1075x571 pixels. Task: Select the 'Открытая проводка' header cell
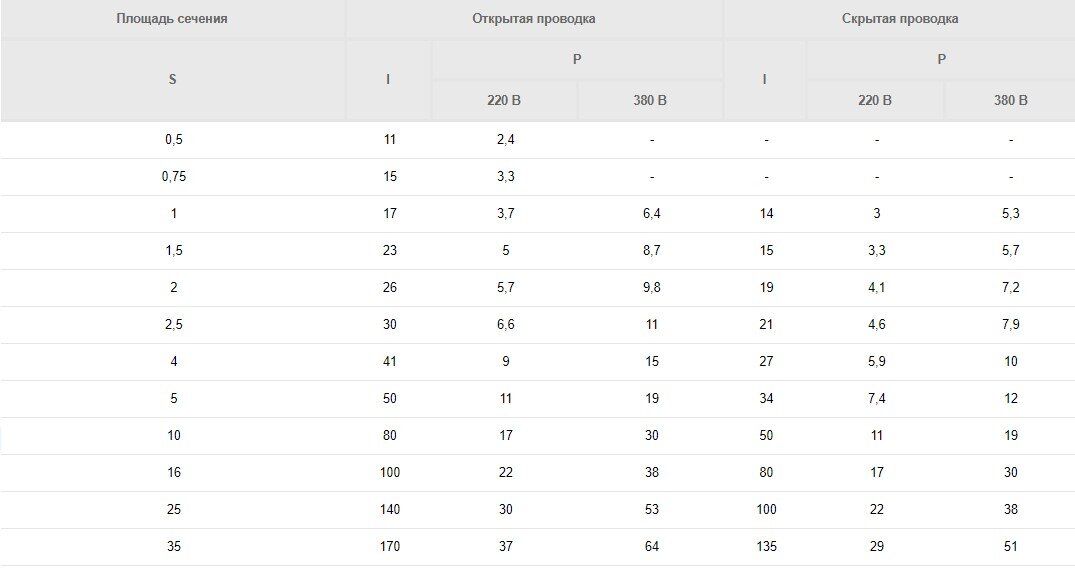[534, 19]
